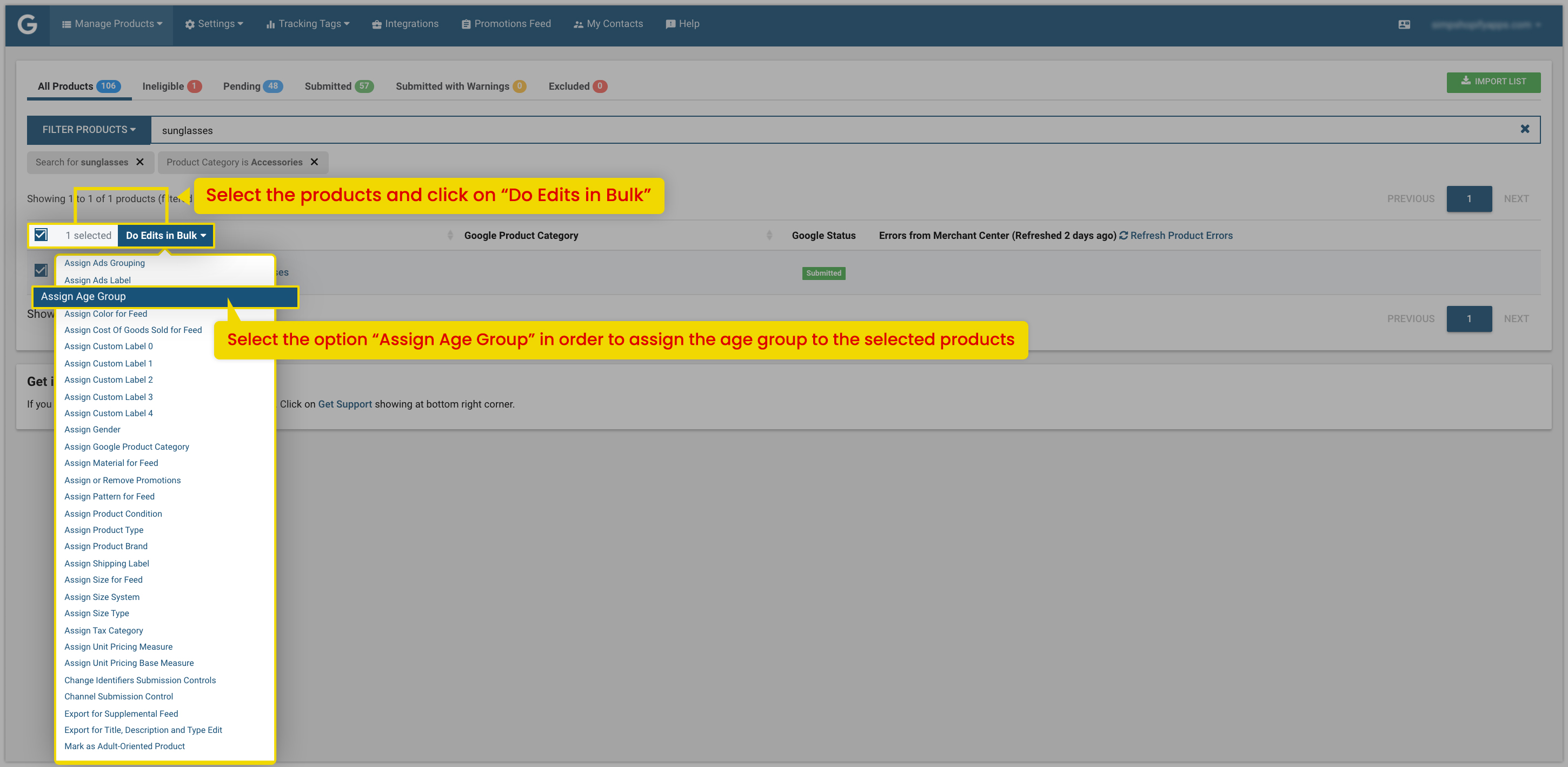Uncheck the sunglasses product row checkbox
Image resolution: width=1568 pixels, height=767 pixels.
[41, 270]
